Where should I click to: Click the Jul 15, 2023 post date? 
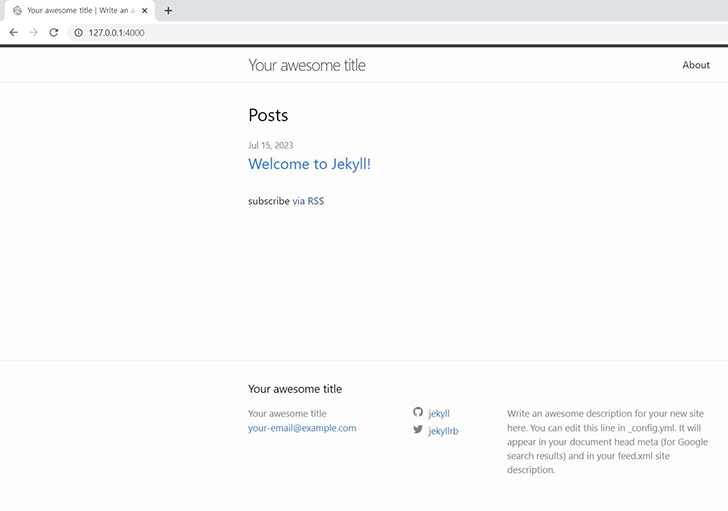271,145
